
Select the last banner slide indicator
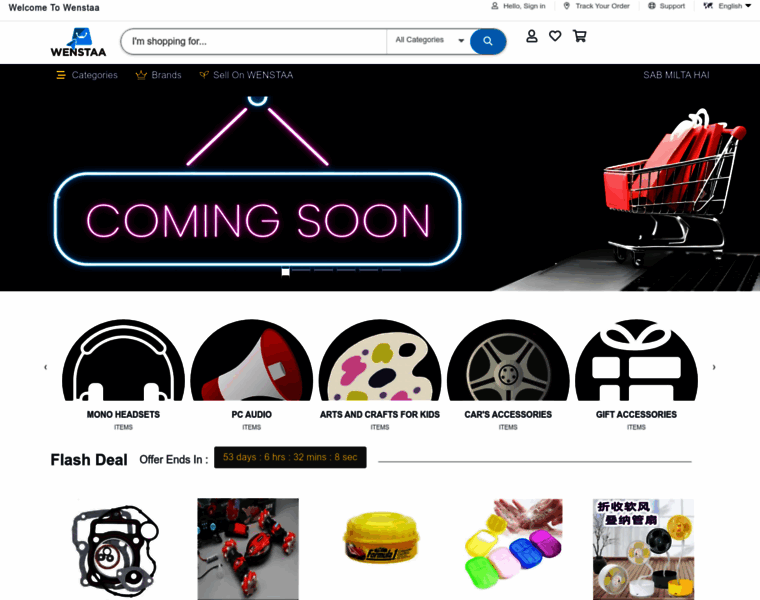tap(391, 270)
